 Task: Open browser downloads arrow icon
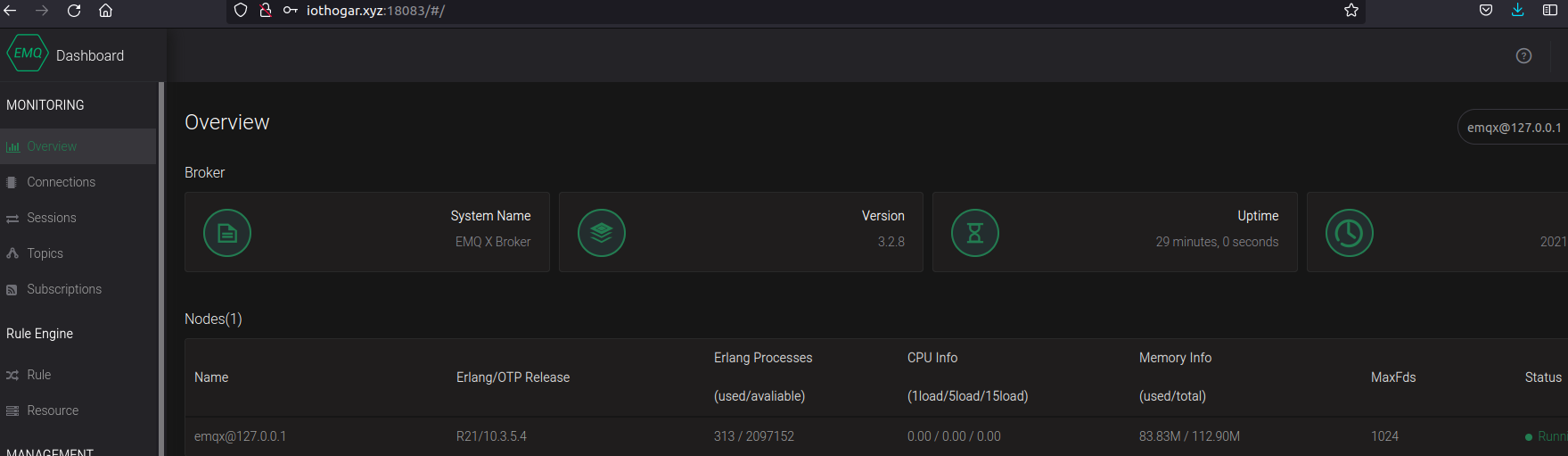coord(1517,11)
